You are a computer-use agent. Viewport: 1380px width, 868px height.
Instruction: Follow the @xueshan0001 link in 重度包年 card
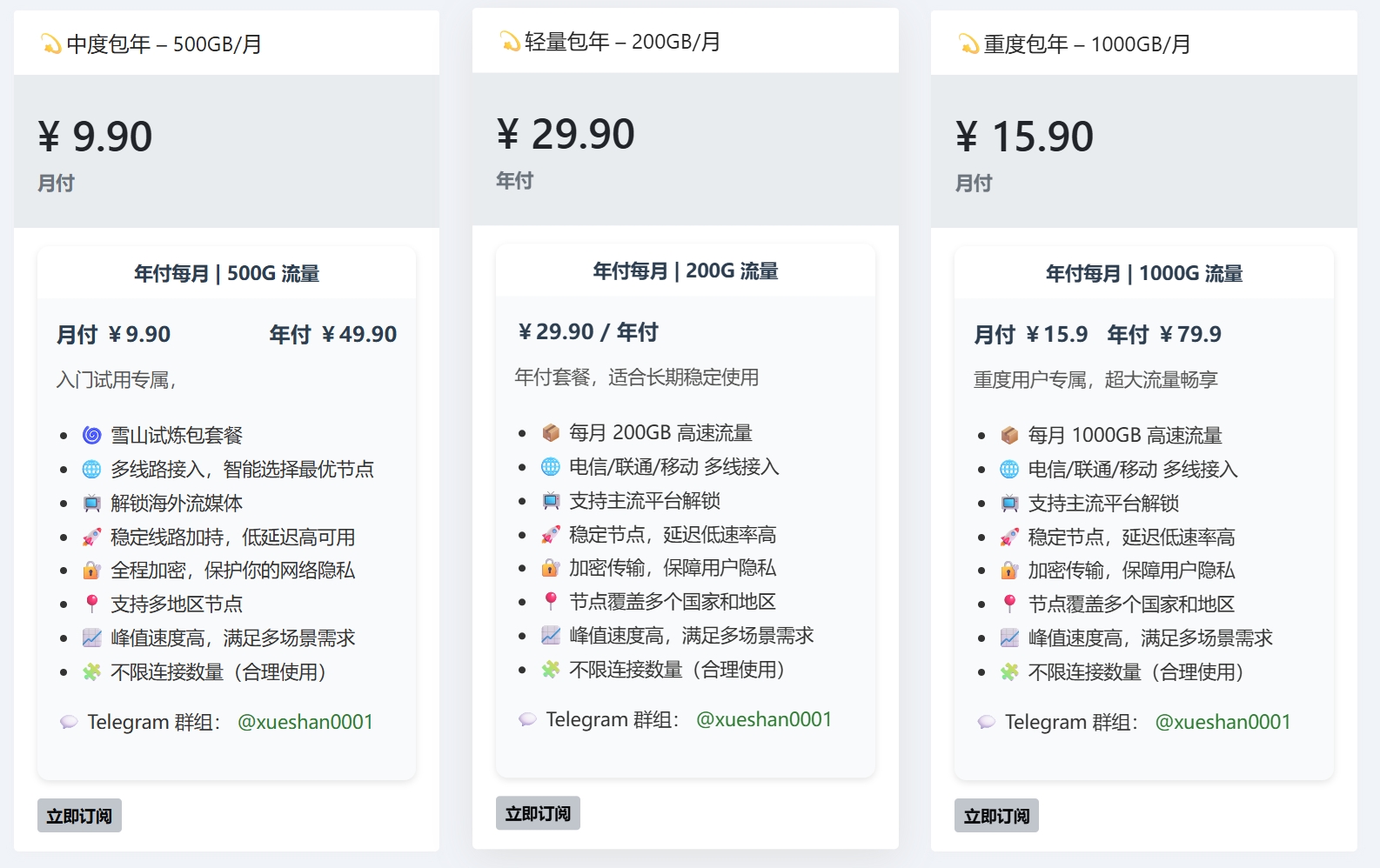point(1222,722)
